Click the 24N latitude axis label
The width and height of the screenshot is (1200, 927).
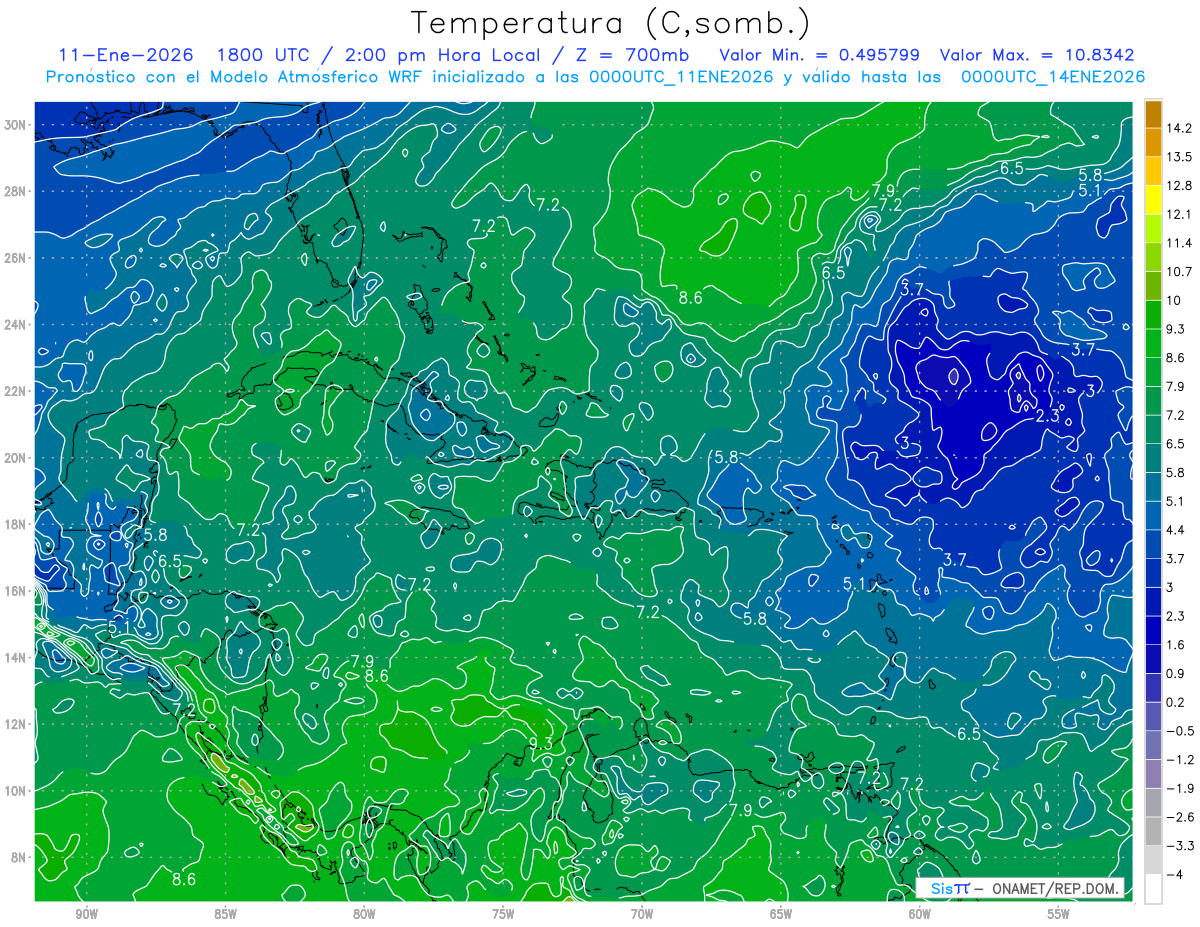16,325
